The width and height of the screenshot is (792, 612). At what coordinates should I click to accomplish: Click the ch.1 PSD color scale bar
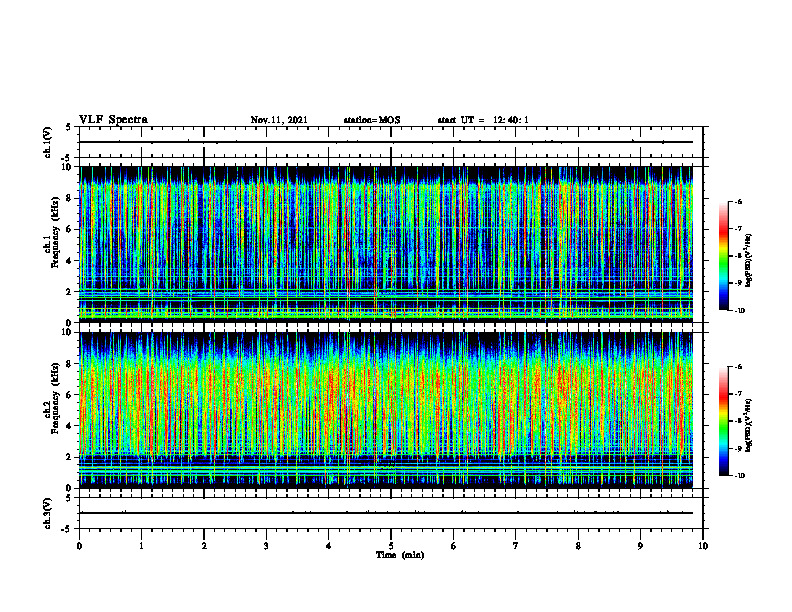(724, 256)
